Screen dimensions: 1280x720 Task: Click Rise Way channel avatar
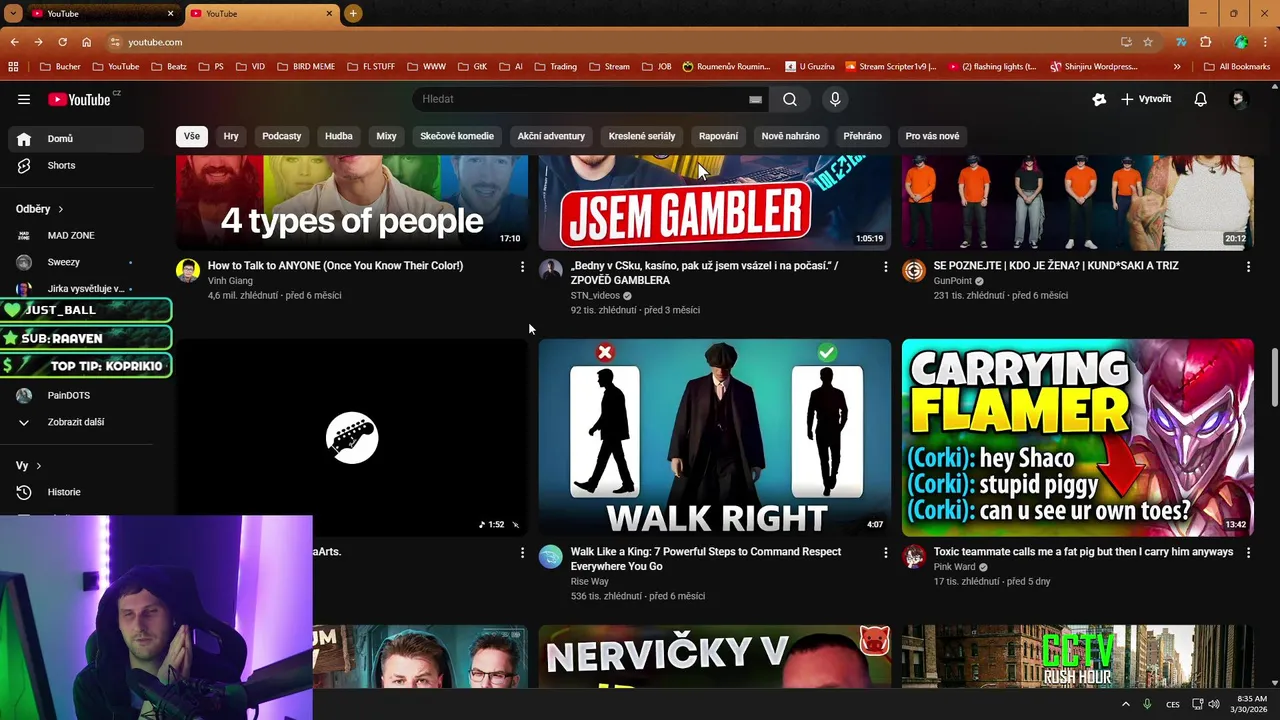click(x=551, y=556)
